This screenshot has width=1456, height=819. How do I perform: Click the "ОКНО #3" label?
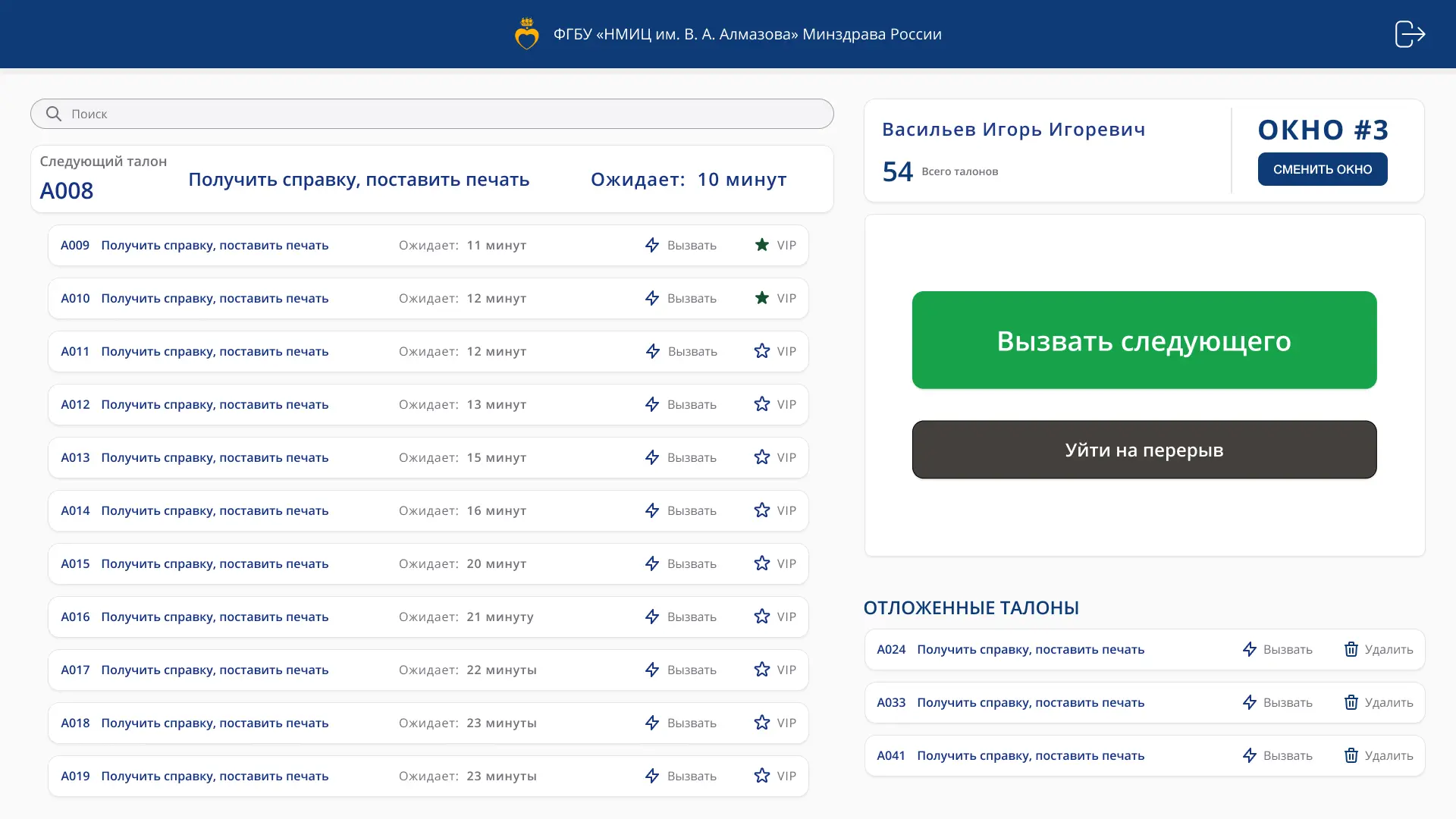1323,130
